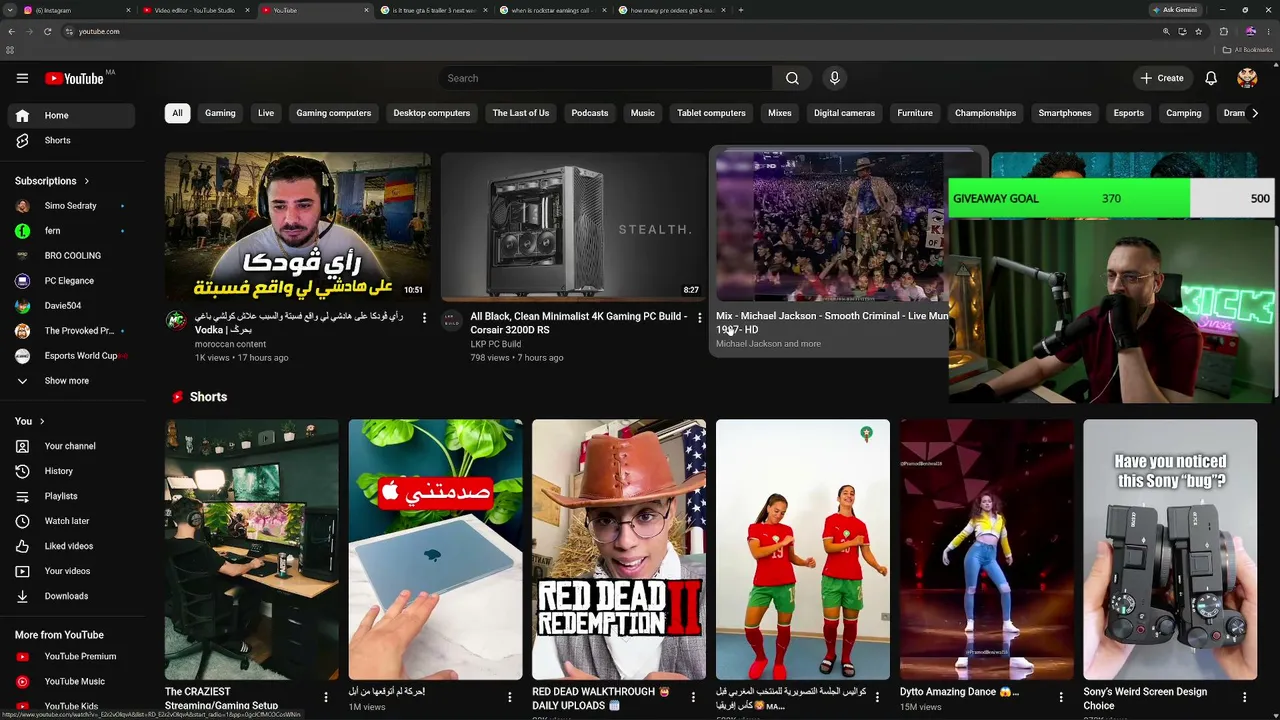Open Chrome three-dot menu
This screenshot has width=1280, height=720.
1268,31
